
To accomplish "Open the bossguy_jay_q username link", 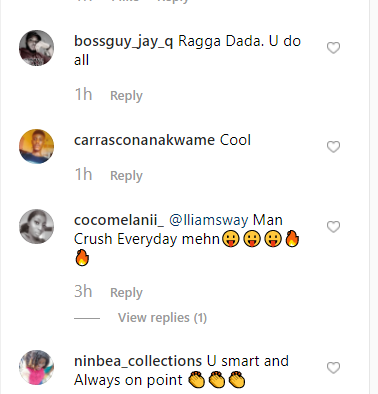I will coord(123,42).
